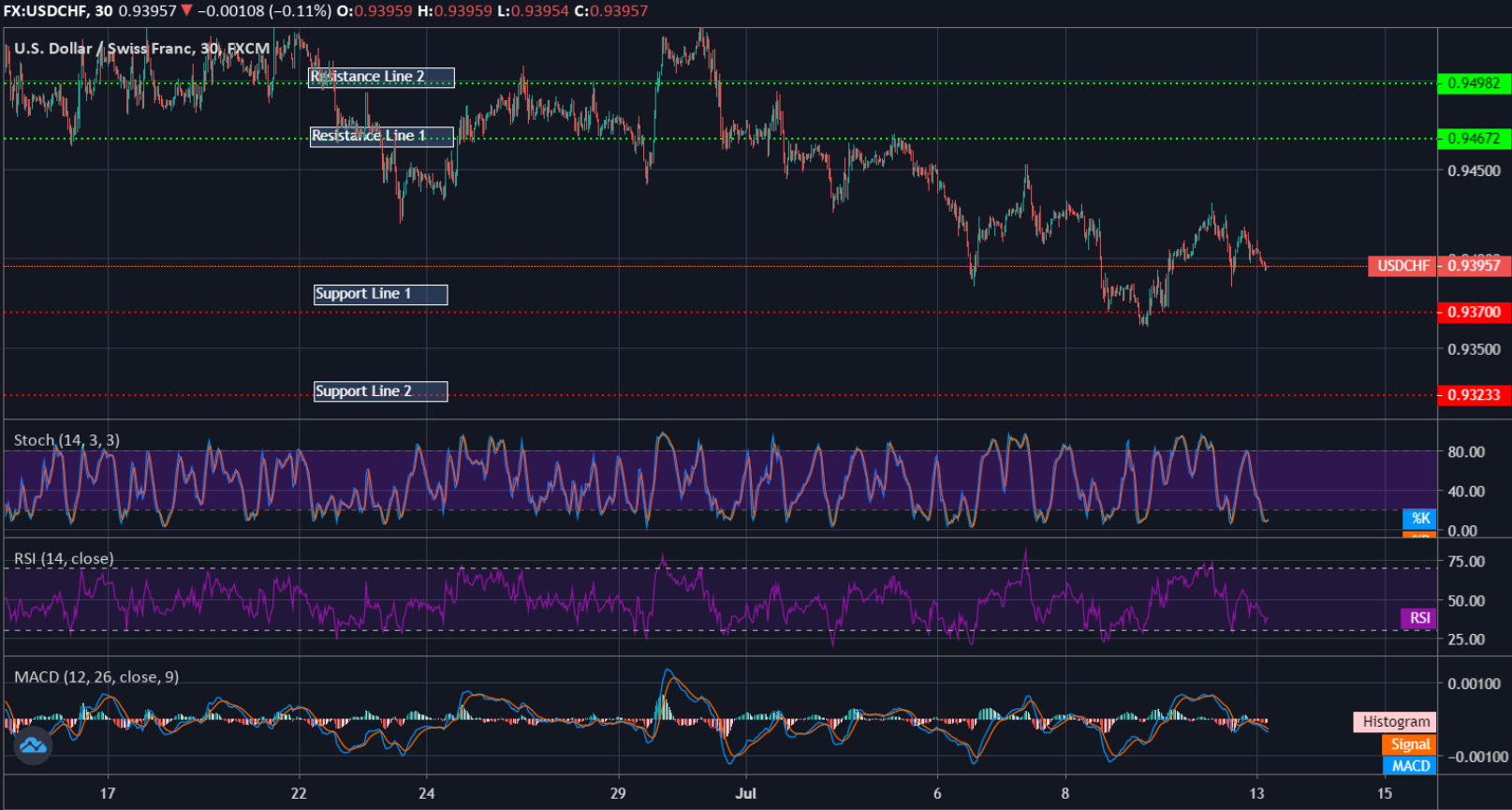The image size is (1512, 810).
Task: Click the USDCHF current price label
Action: [1402, 266]
